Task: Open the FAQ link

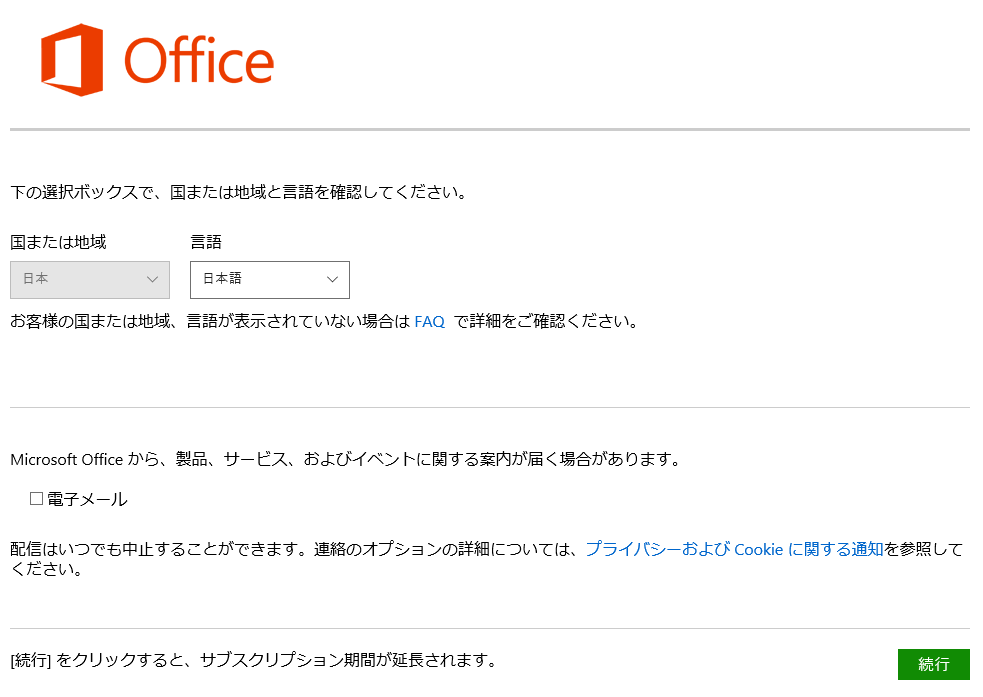Action: point(429,322)
